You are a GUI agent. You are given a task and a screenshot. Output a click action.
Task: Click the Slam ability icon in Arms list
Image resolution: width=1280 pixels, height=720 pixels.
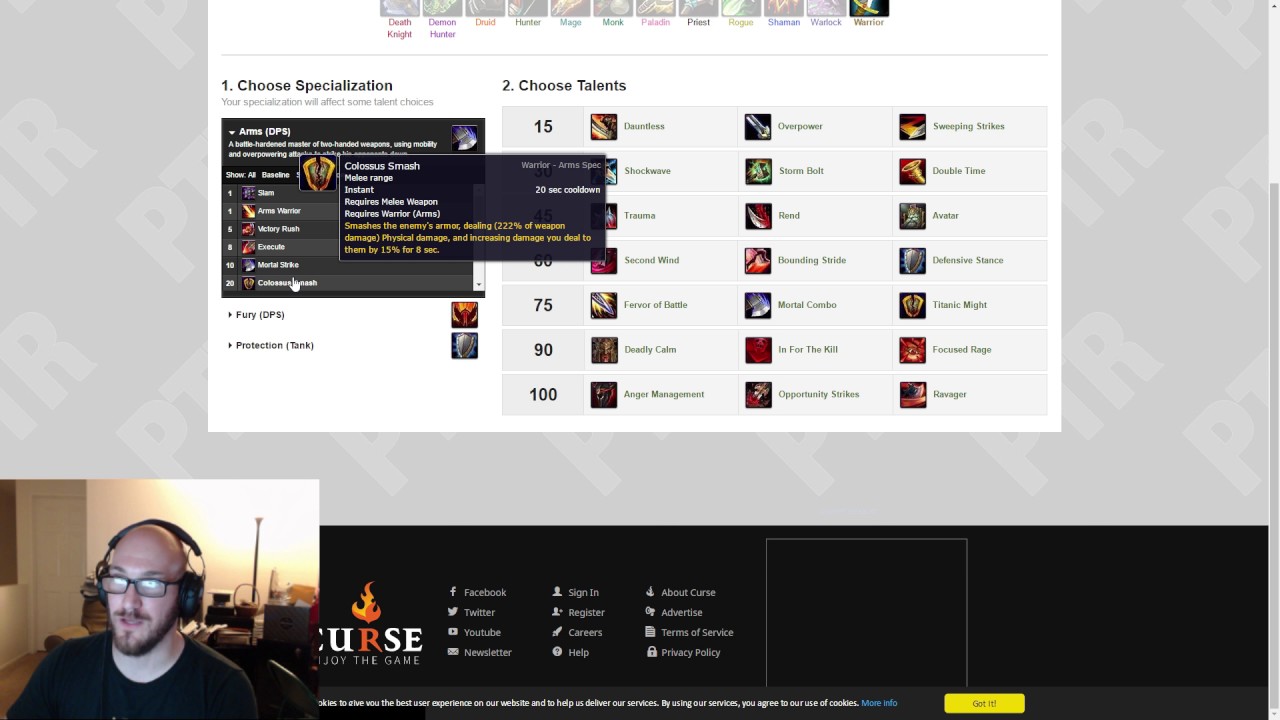[249, 193]
